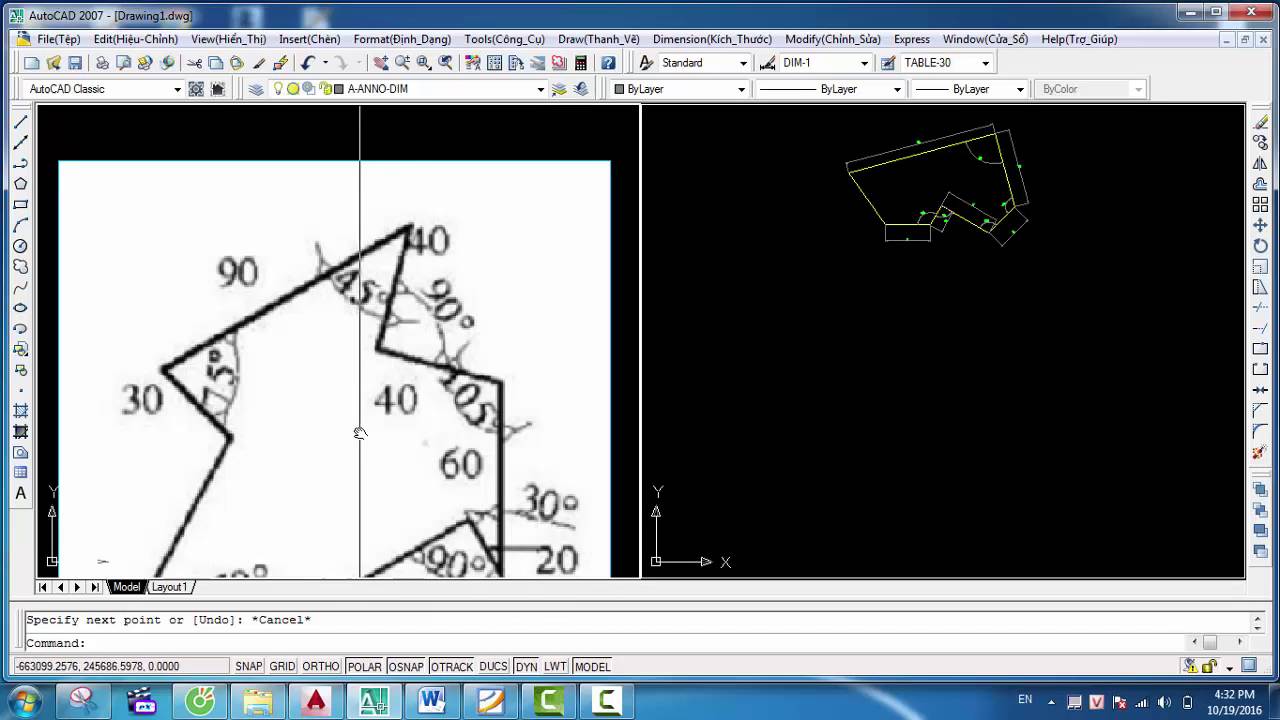Expand the undo history dropdown arrow

325,63
